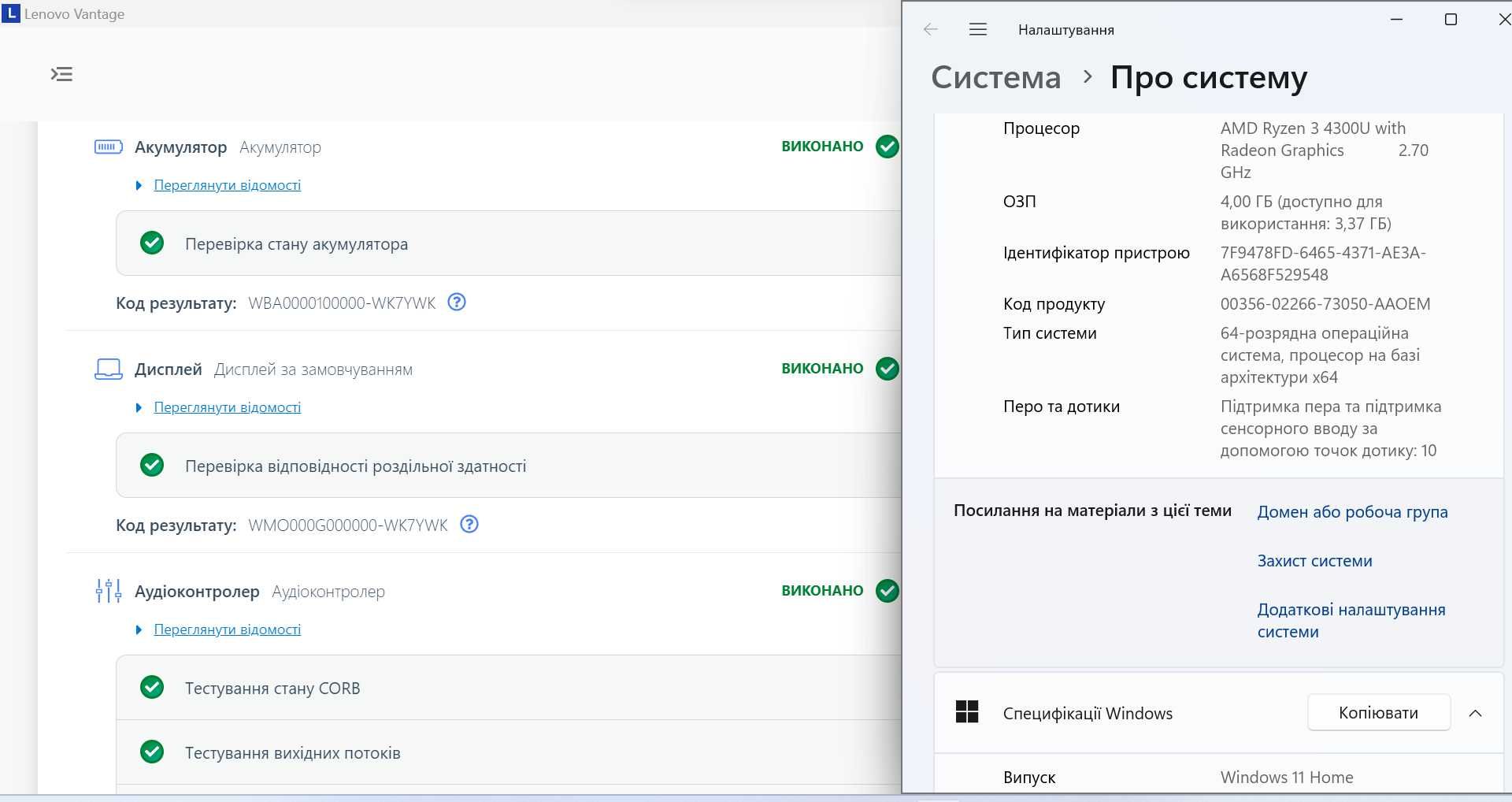Click the green check beside Аудіоконтролер ВИКОНАНО
This screenshot has width=1512, height=802.
887,591
